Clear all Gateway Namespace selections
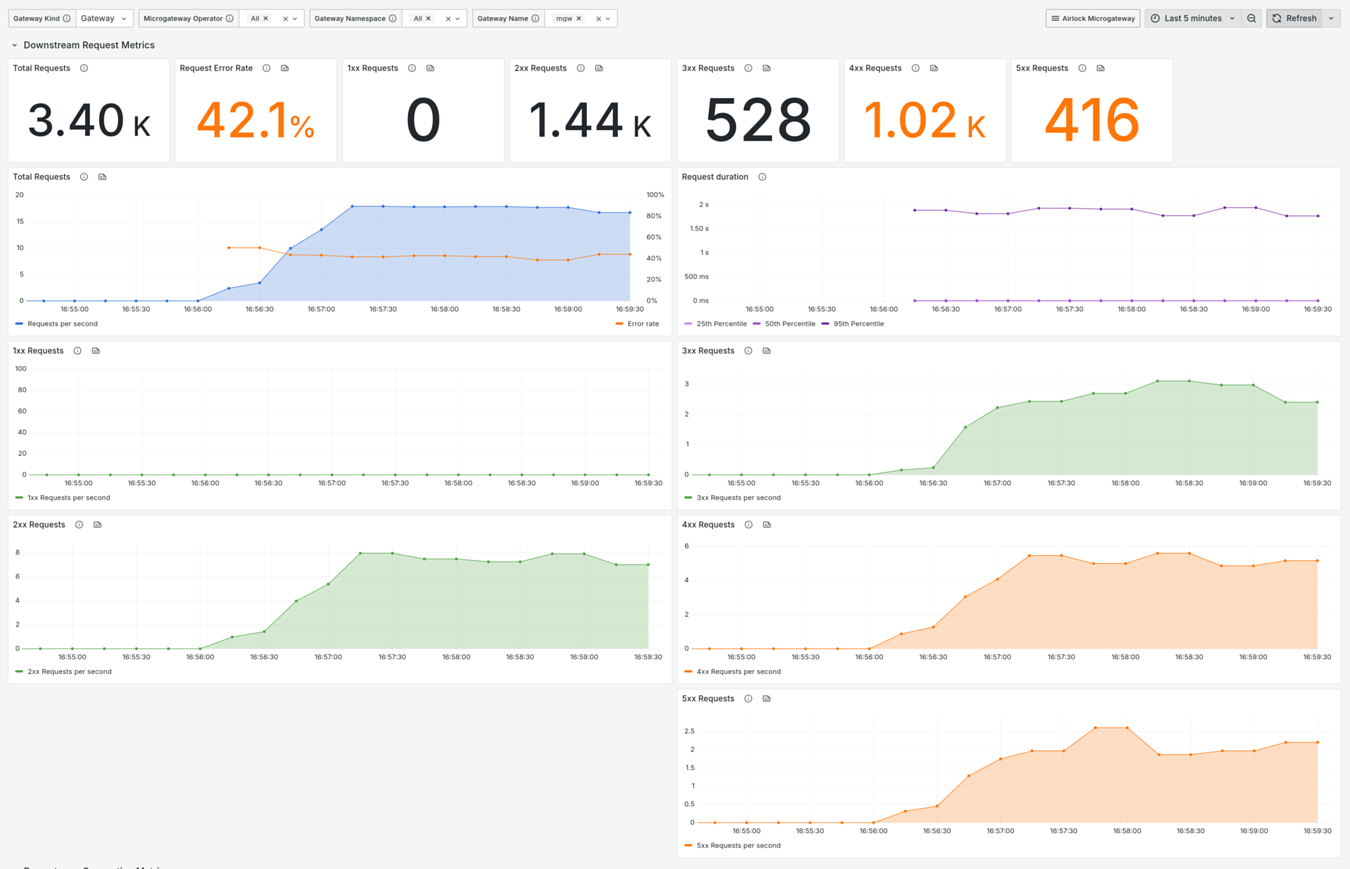Screen dimensions: 1350x869 click(448, 18)
